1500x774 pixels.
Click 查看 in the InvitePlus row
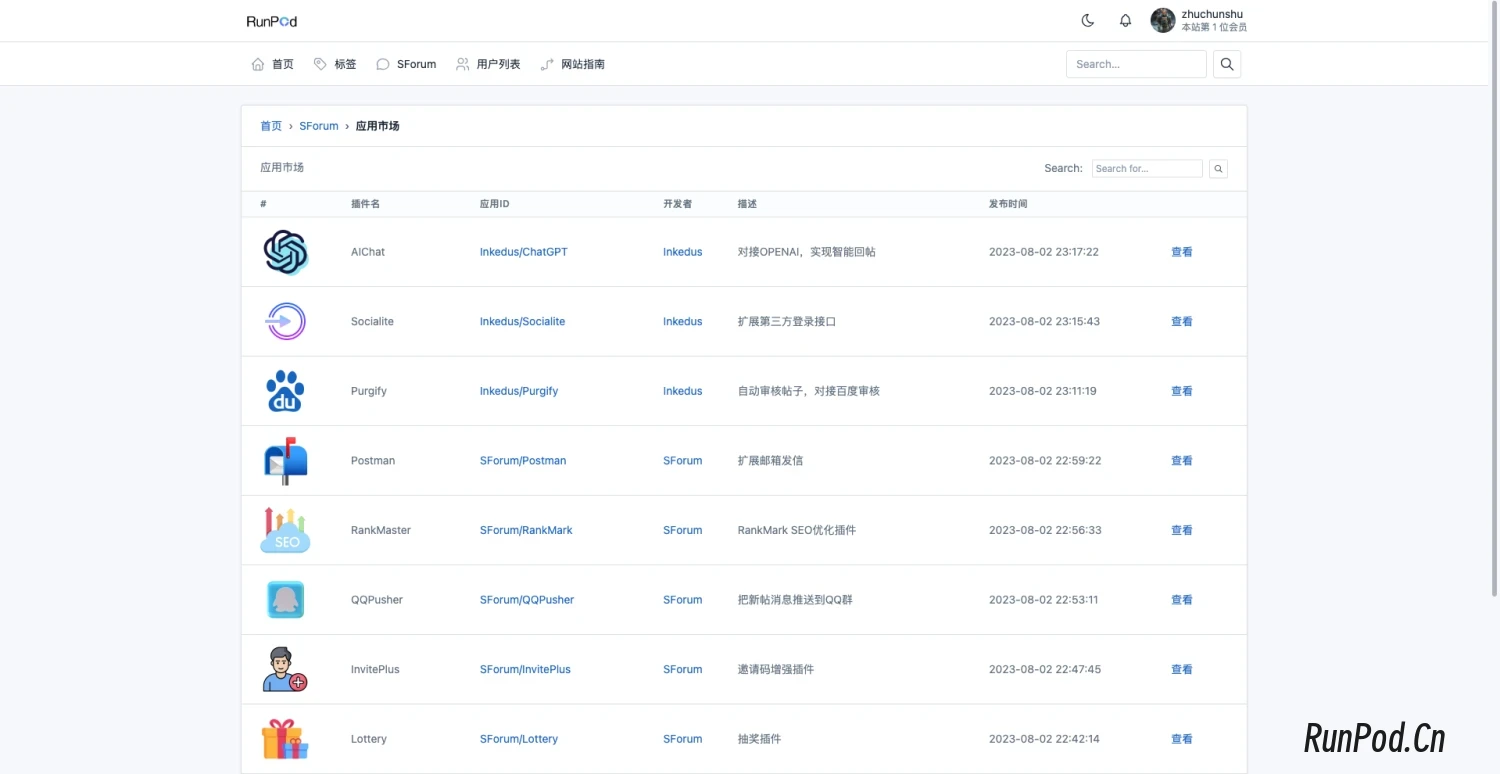pyautogui.click(x=1182, y=669)
